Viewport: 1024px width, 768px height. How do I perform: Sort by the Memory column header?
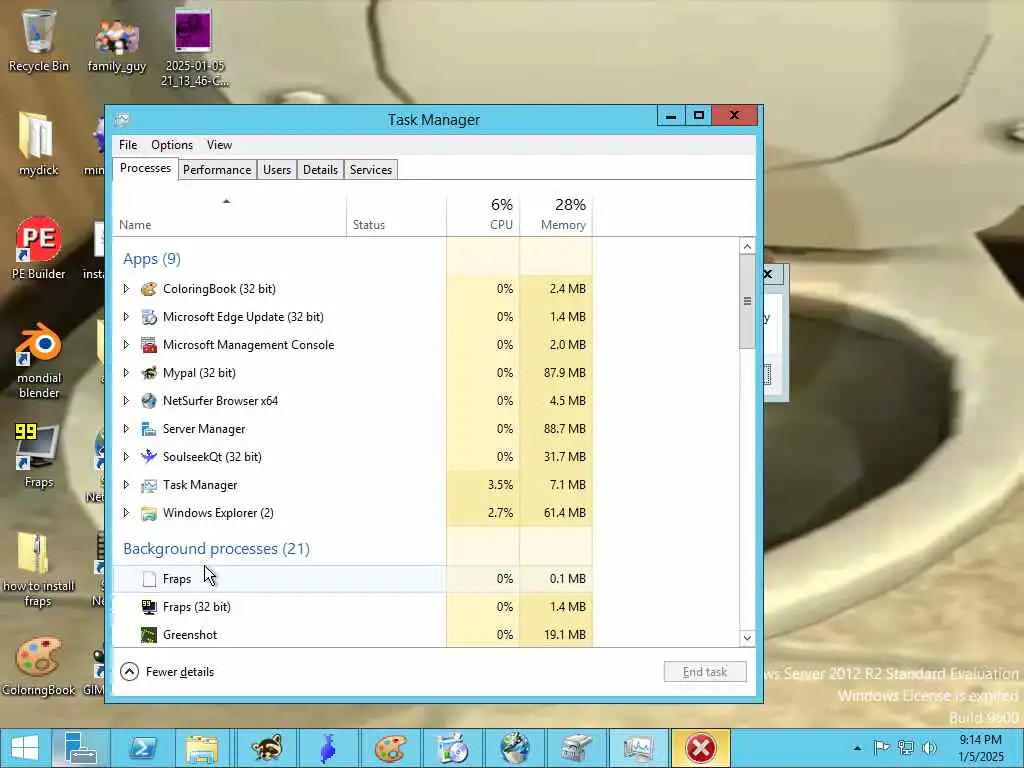[x=556, y=214]
